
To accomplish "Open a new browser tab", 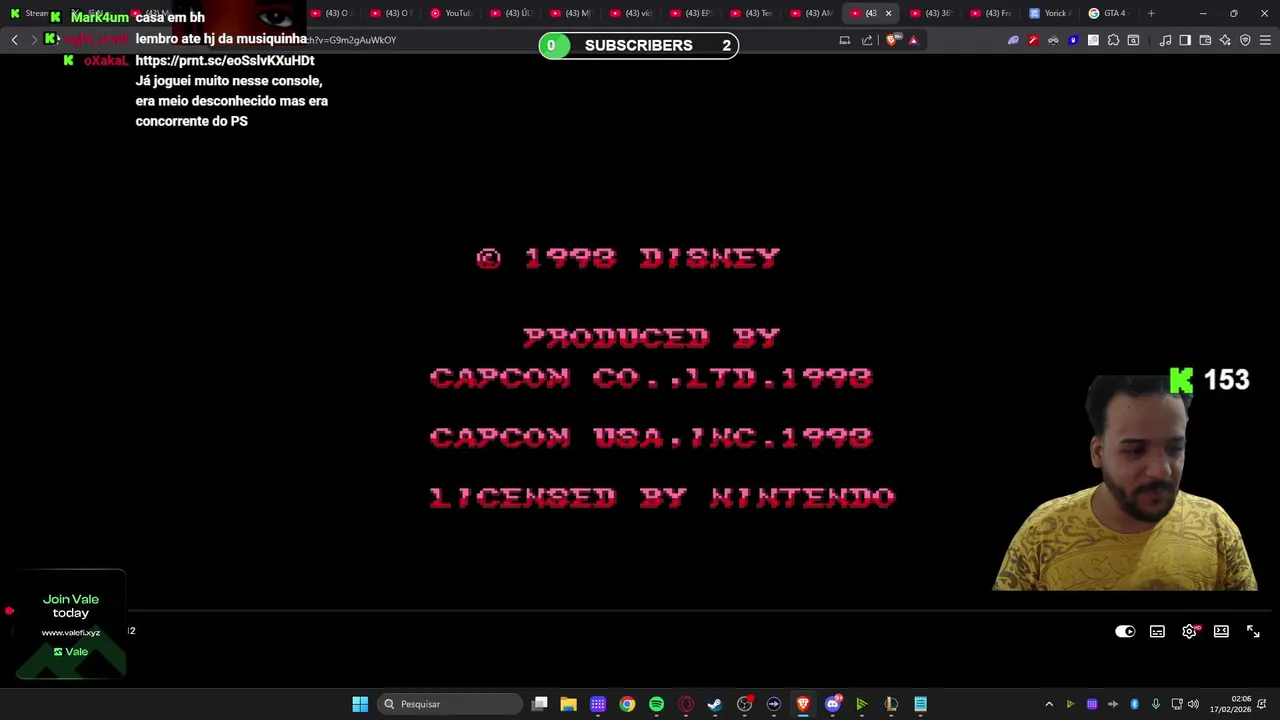I will [x=1151, y=13].
